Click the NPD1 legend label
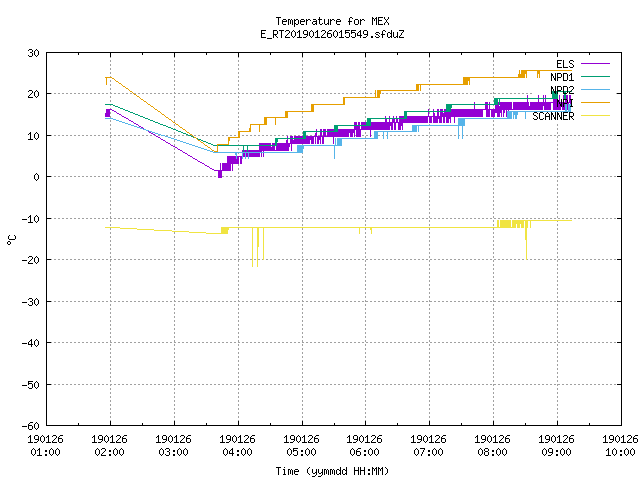 tap(562, 77)
